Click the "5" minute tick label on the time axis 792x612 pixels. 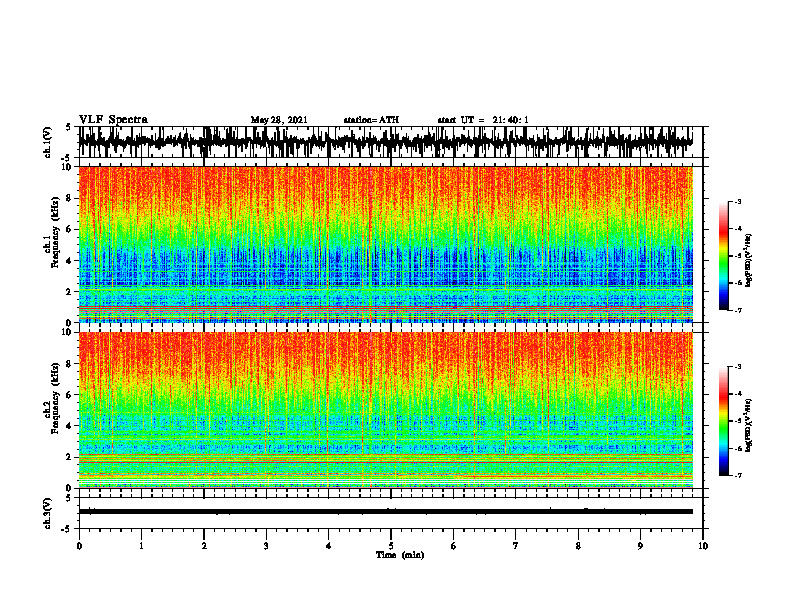tap(391, 546)
